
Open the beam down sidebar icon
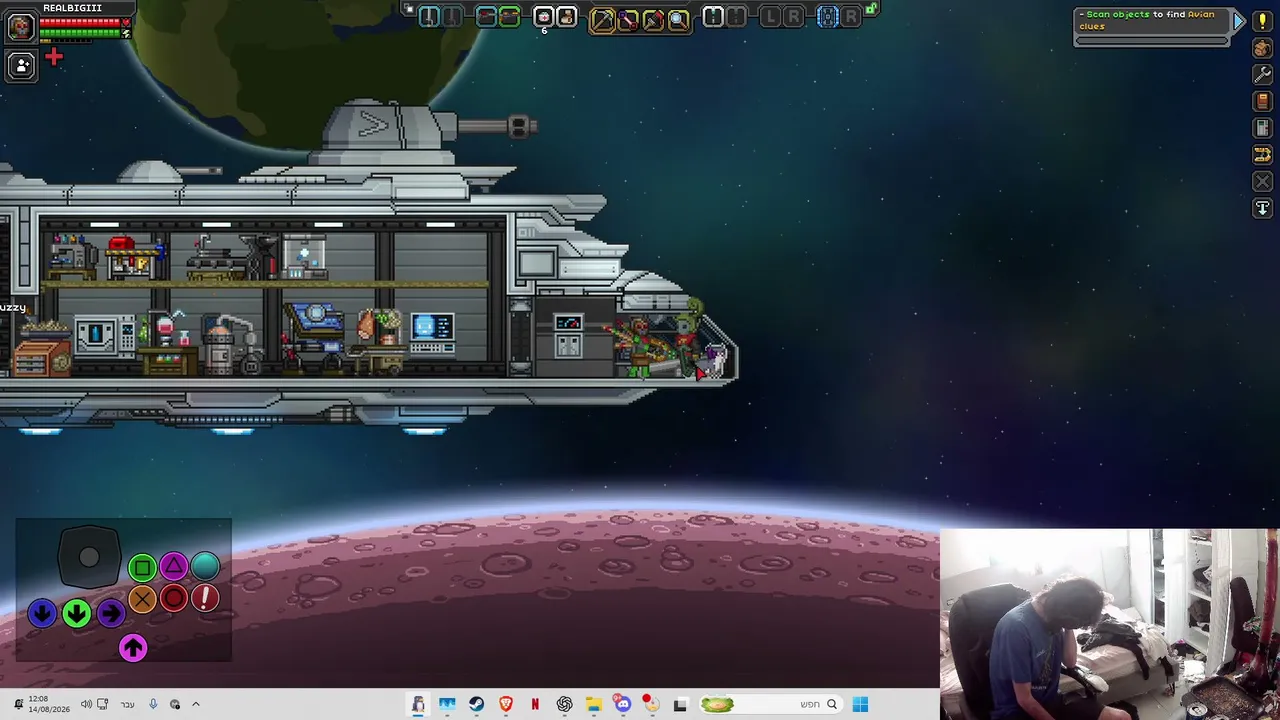1262,208
